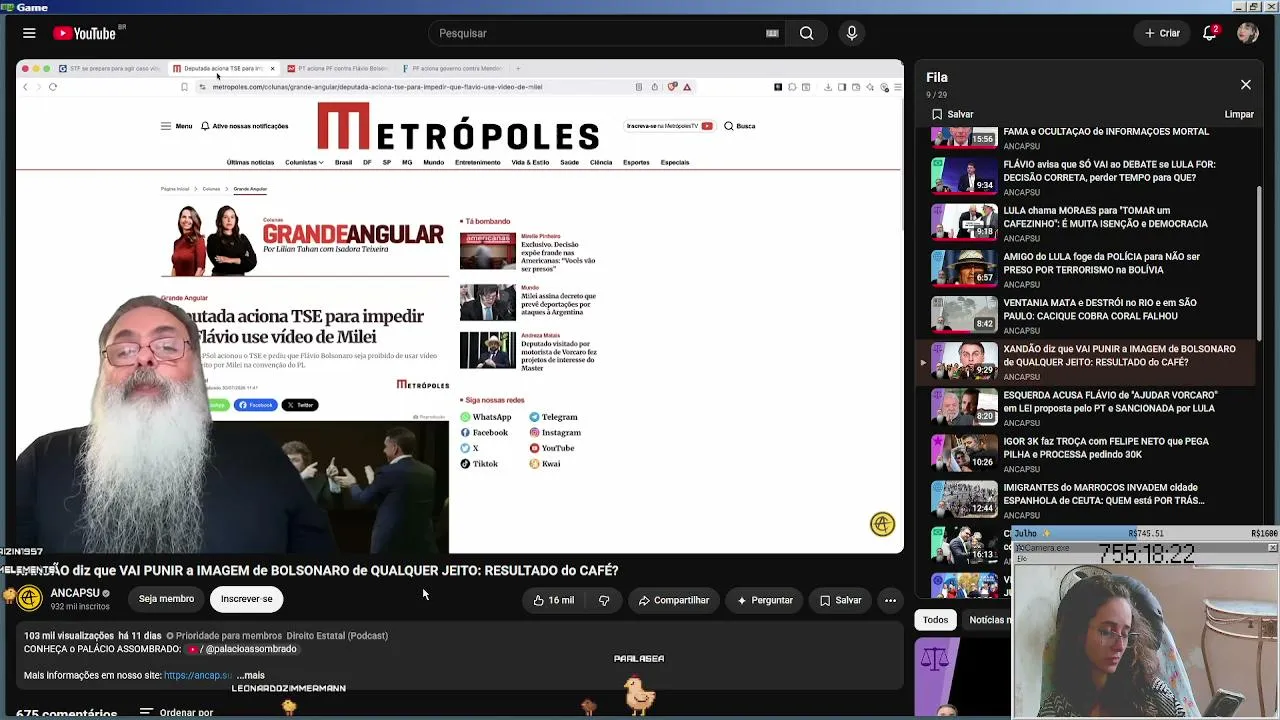The height and width of the screenshot is (720, 1280).
Task: Click the Kwai icon under Siga nossas redes
Action: coord(534,464)
